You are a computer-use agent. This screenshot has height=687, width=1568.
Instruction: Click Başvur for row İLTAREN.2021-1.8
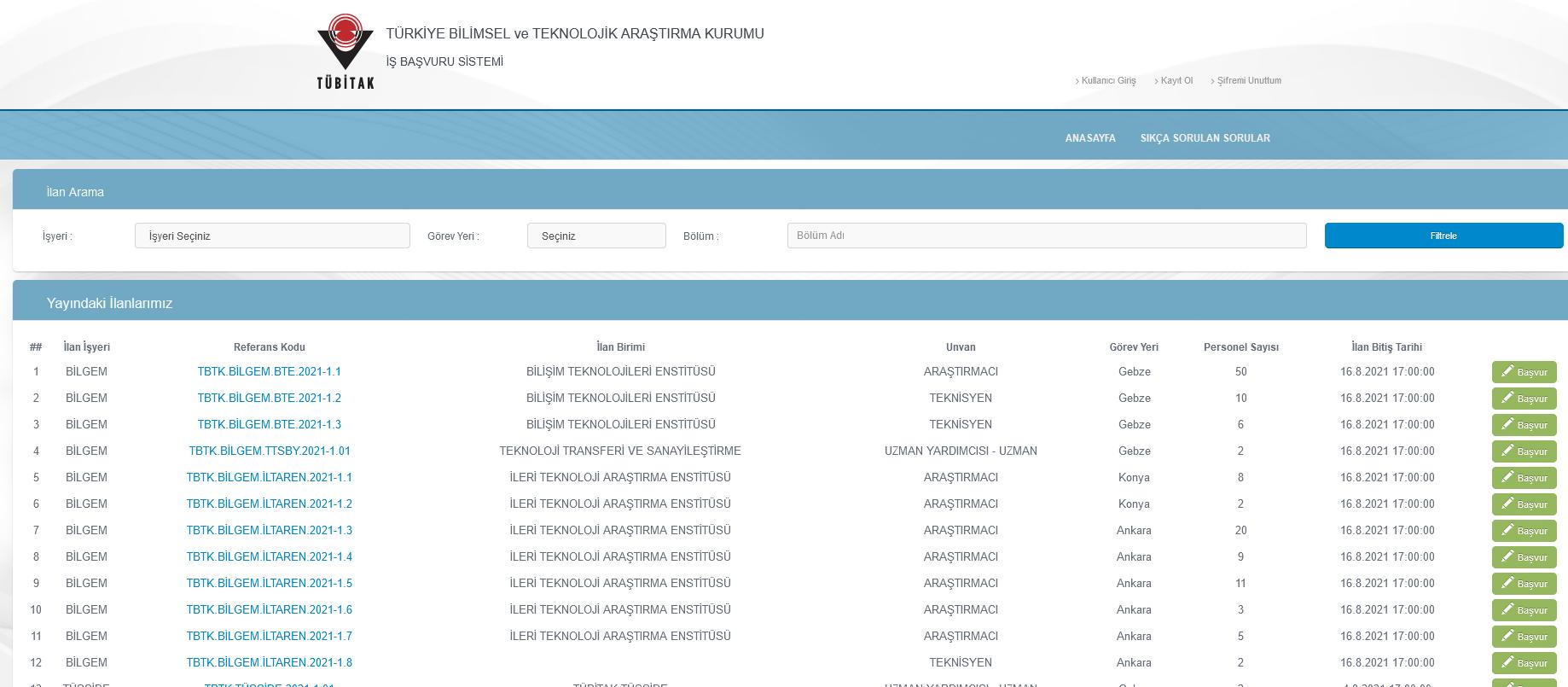tap(1524, 663)
